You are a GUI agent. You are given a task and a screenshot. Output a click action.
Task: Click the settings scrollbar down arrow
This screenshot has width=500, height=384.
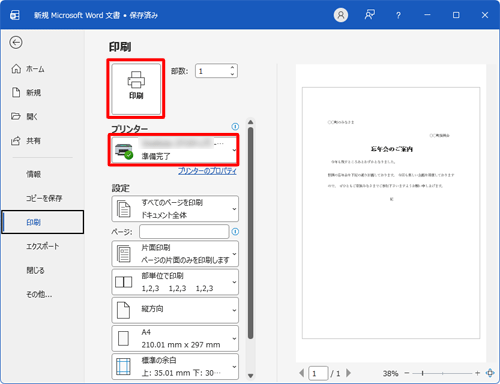251,376
